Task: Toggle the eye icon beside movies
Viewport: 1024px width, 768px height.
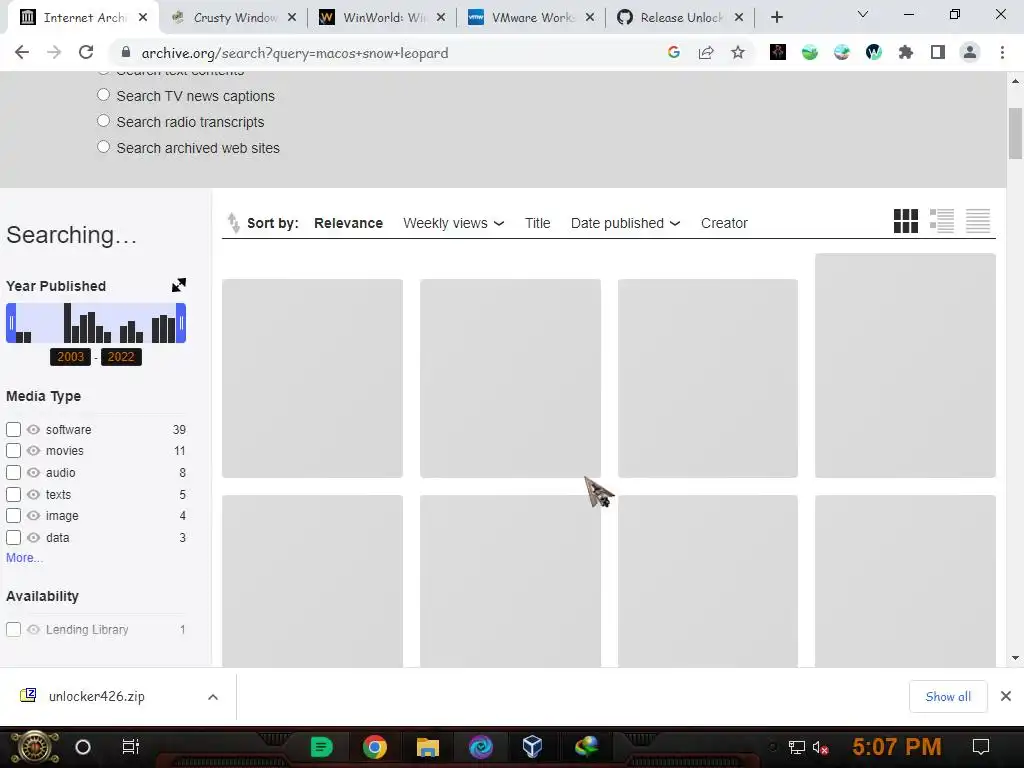Action: coord(33,451)
